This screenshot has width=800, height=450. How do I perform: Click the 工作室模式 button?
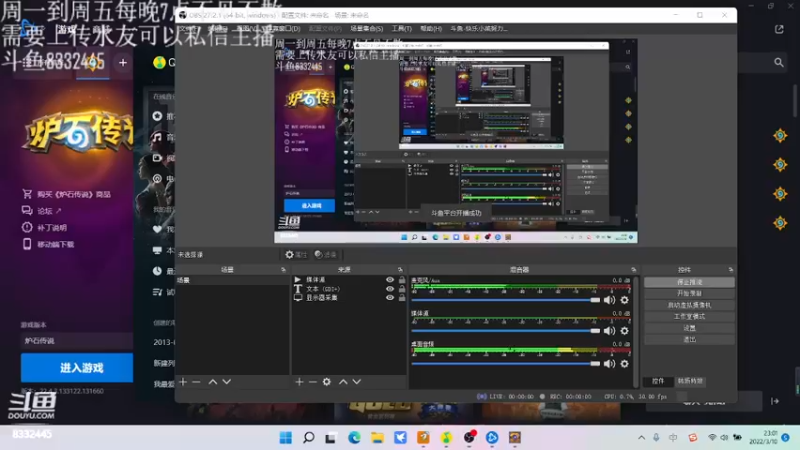(689, 316)
